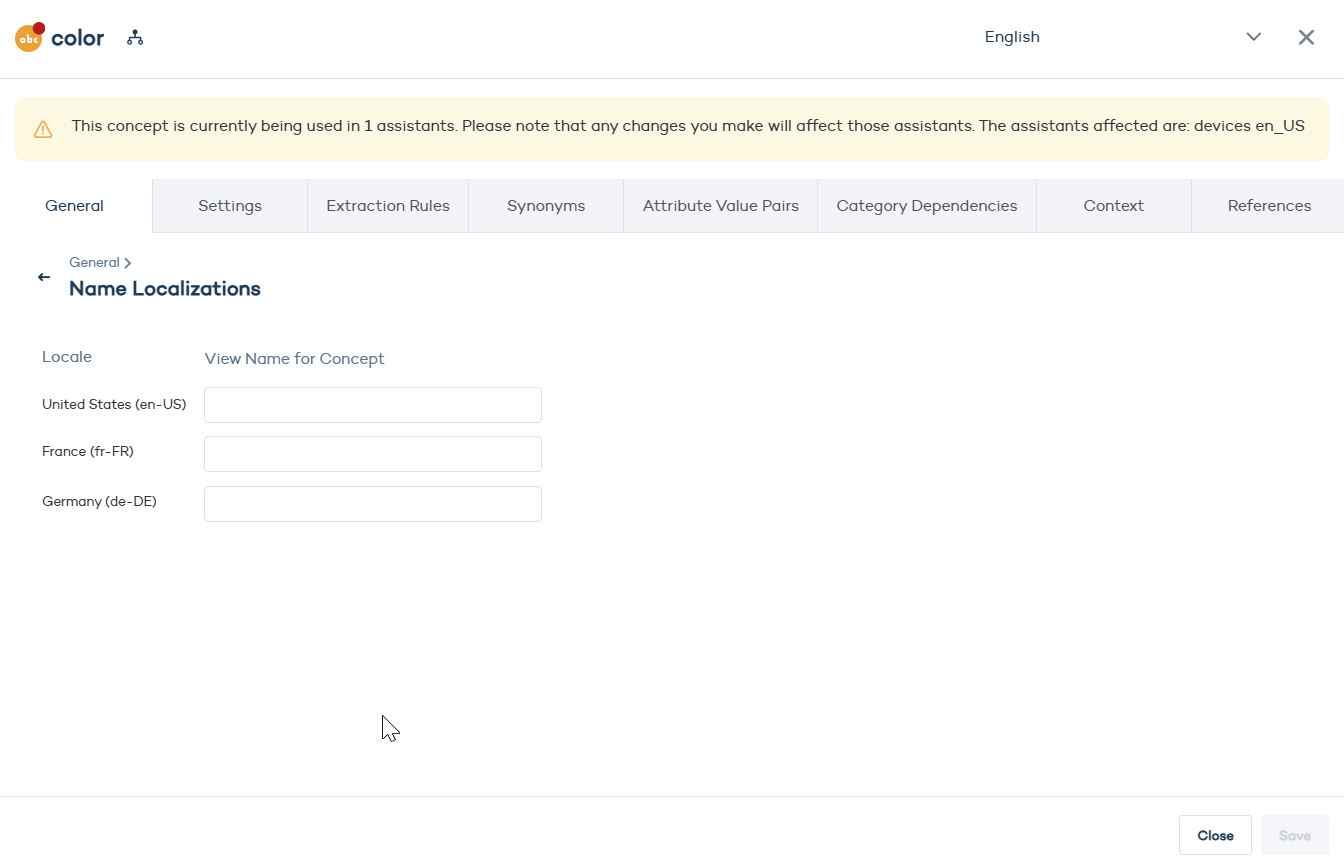Click the Close button
This screenshot has width=1344, height=866.
tap(1215, 835)
